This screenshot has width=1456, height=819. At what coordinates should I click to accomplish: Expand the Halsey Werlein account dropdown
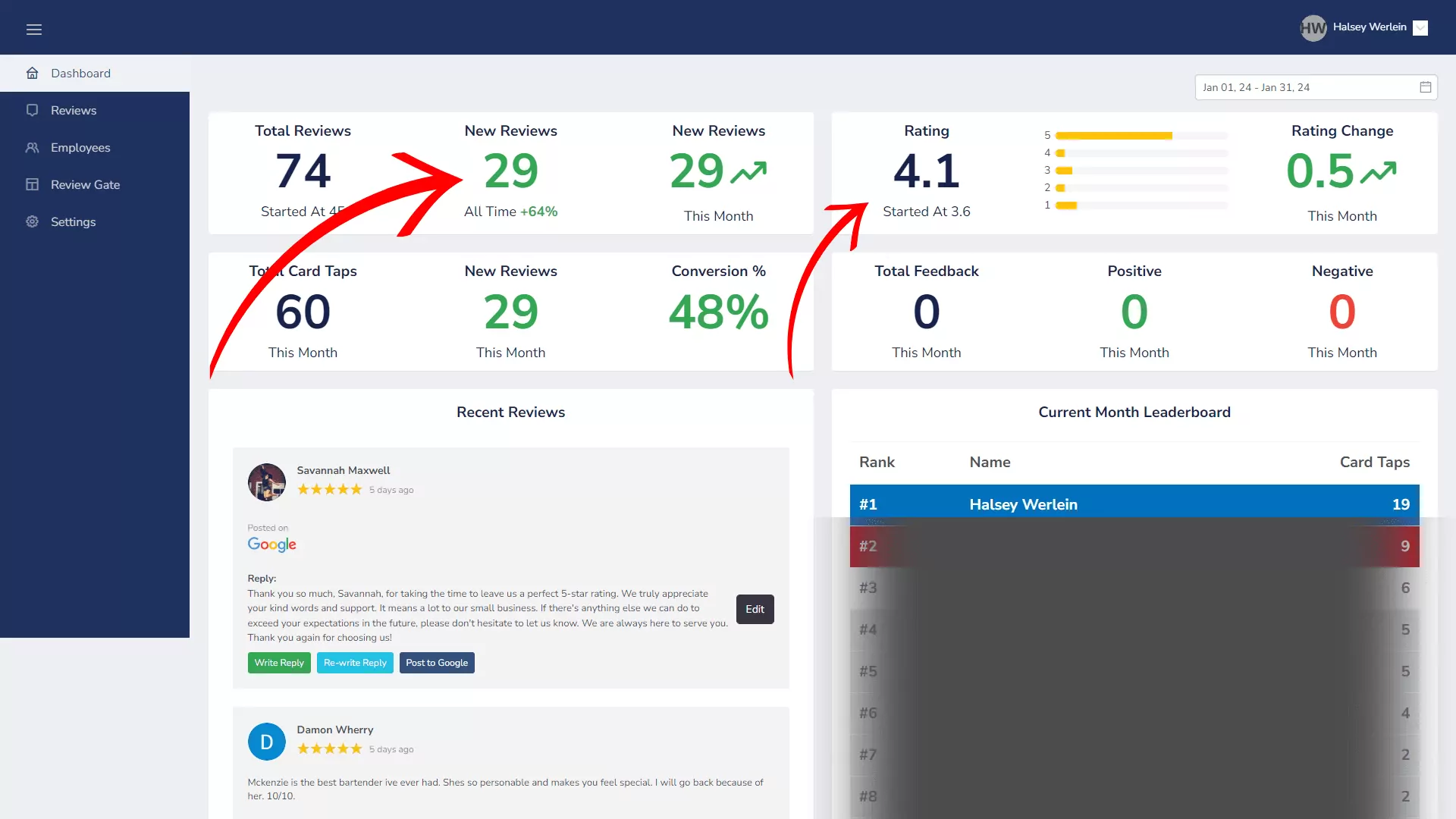coord(1420,28)
